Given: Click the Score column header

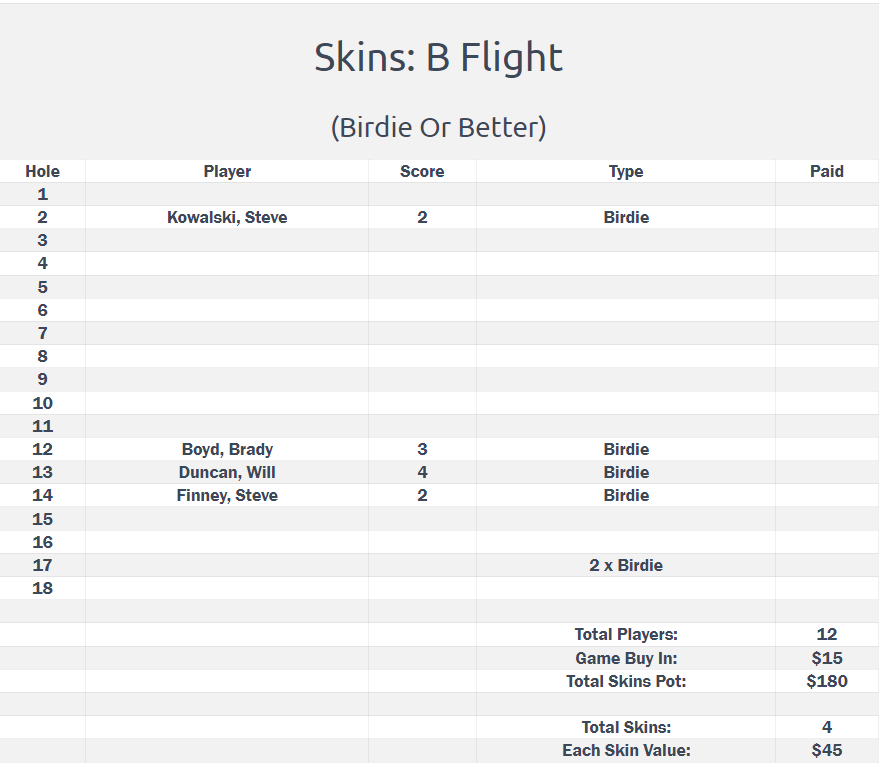Looking at the screenshot, I should pos(422,172).
